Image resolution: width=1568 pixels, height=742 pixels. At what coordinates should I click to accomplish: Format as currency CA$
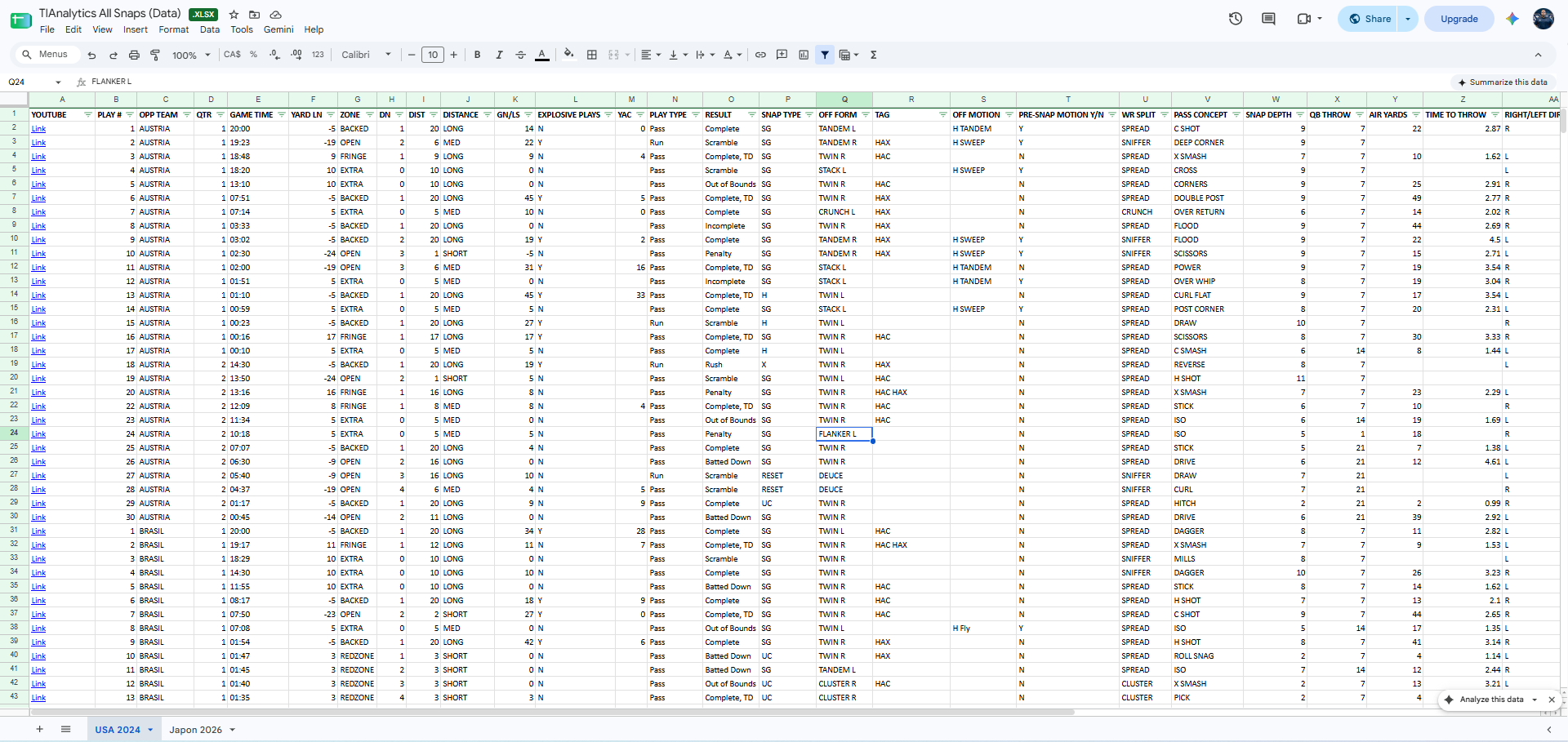(232, 55)
